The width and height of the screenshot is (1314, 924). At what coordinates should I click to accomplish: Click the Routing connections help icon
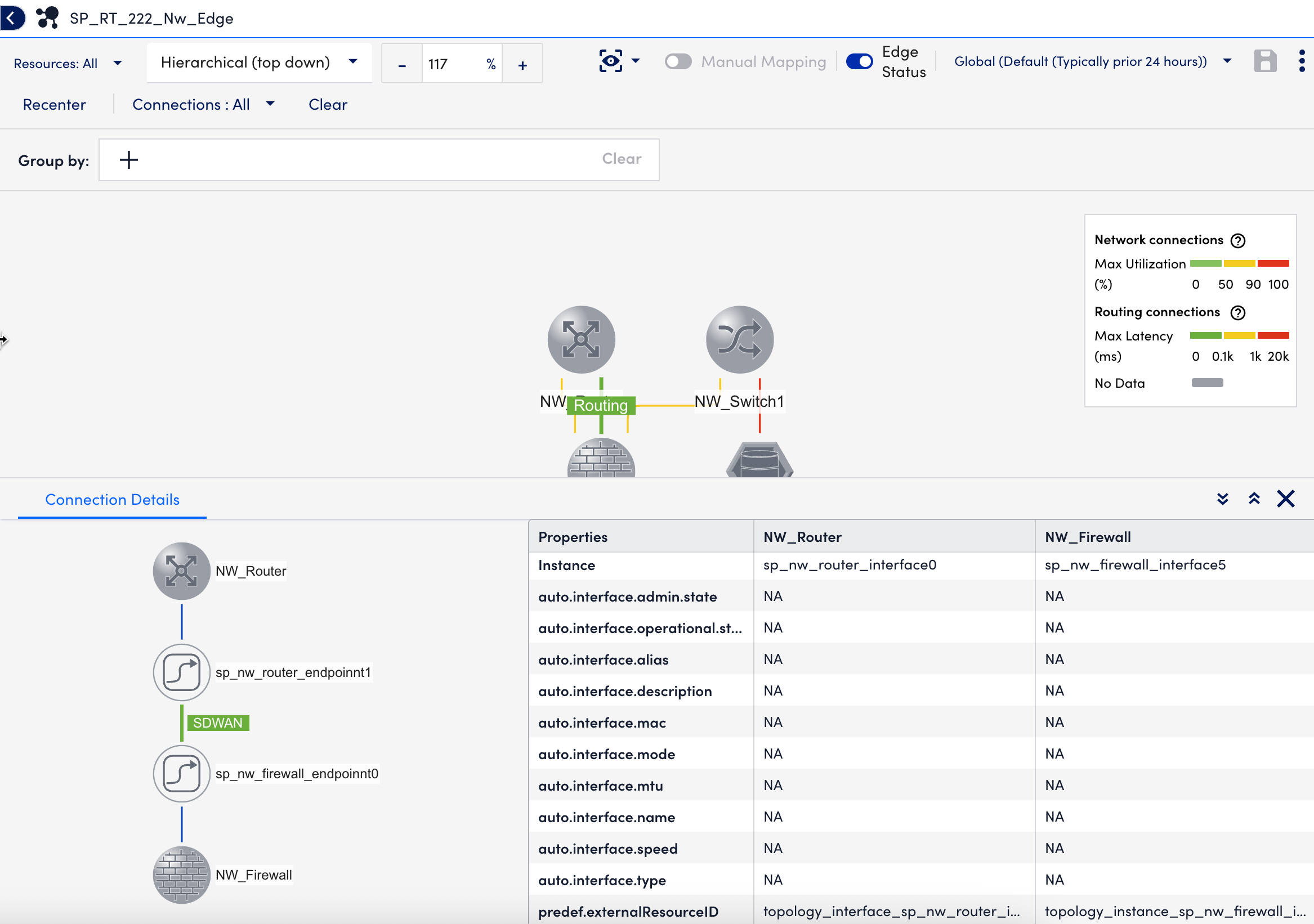pos(1238,312)
